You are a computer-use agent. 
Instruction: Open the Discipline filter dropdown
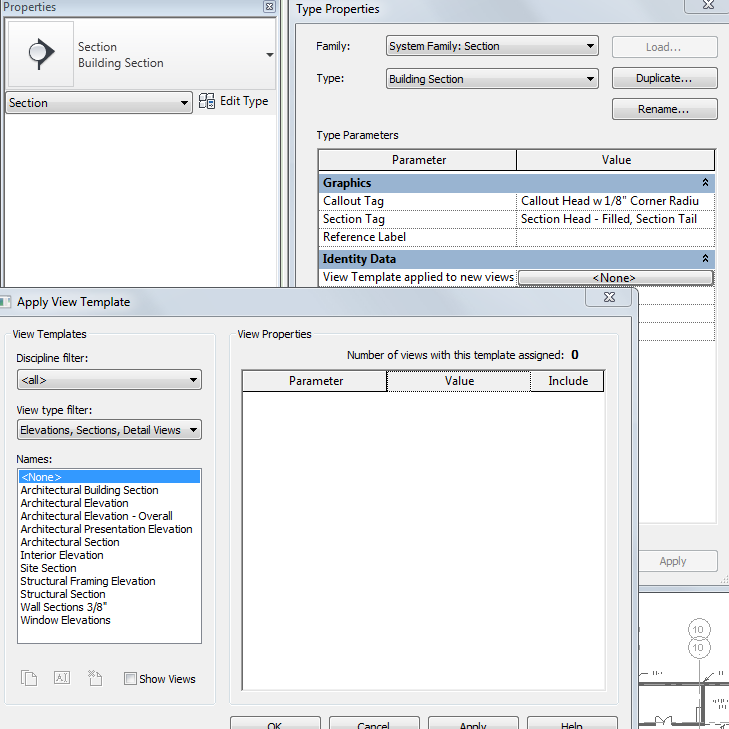pos(109,380)
